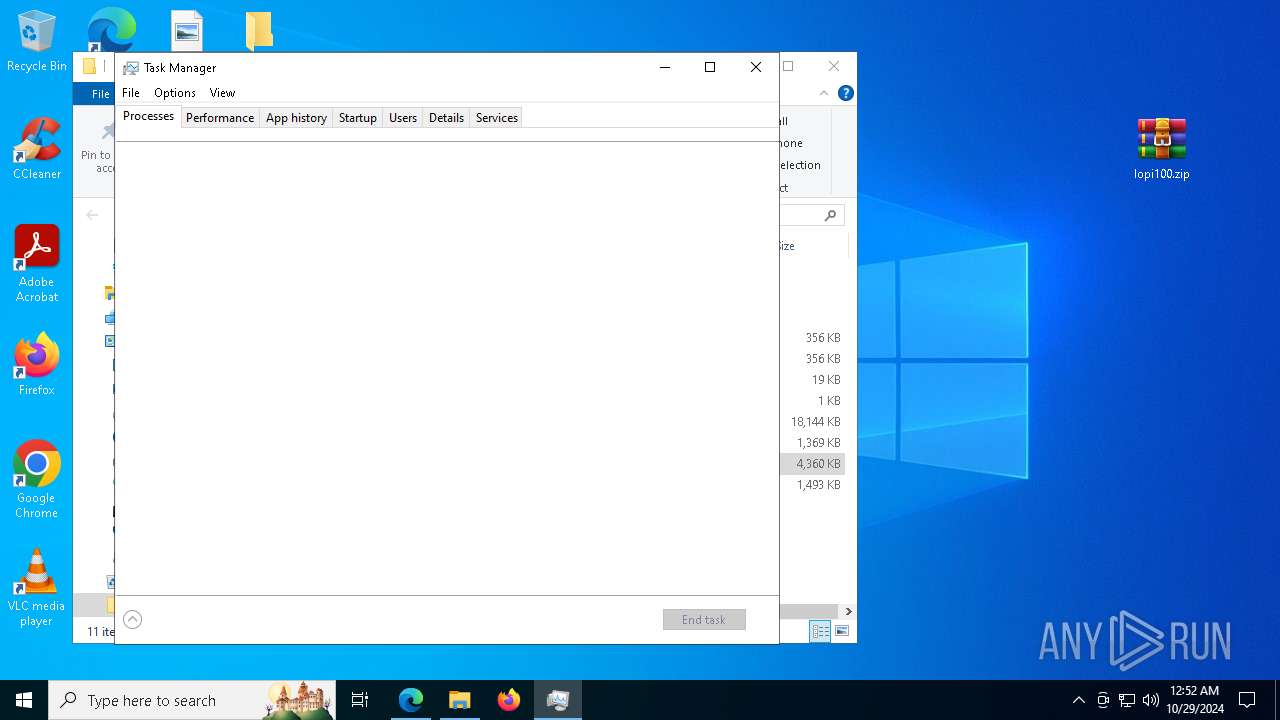Switch to the Services tab

pos(497,117)
